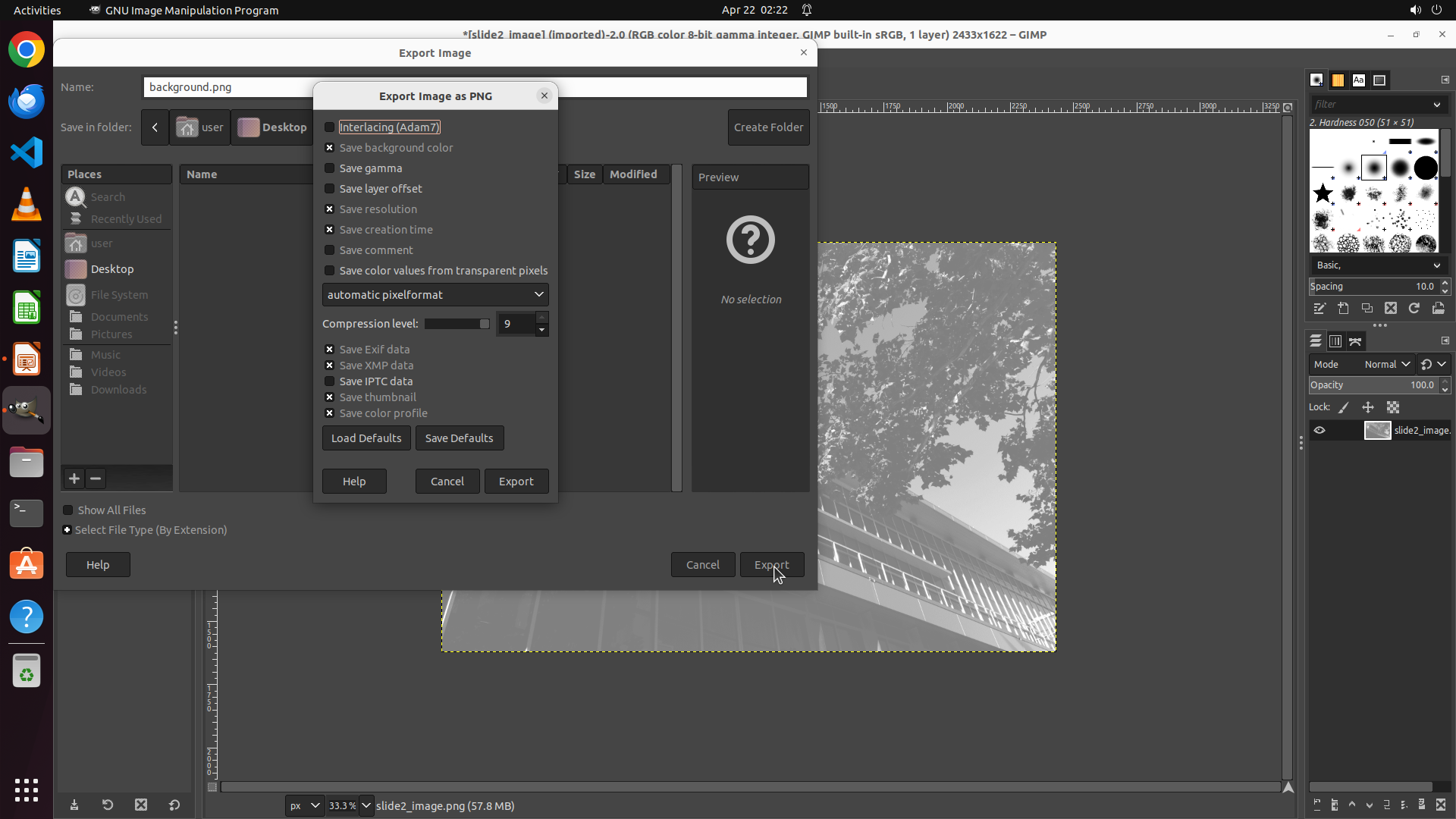Toggle the lock alpha channel icon

click(1393, 407)
